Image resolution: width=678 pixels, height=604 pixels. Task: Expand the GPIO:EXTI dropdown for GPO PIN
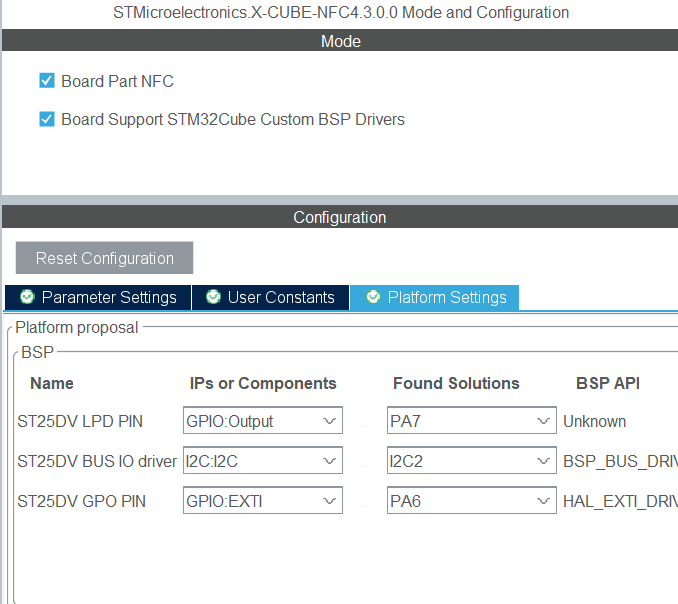pos(263,501)
